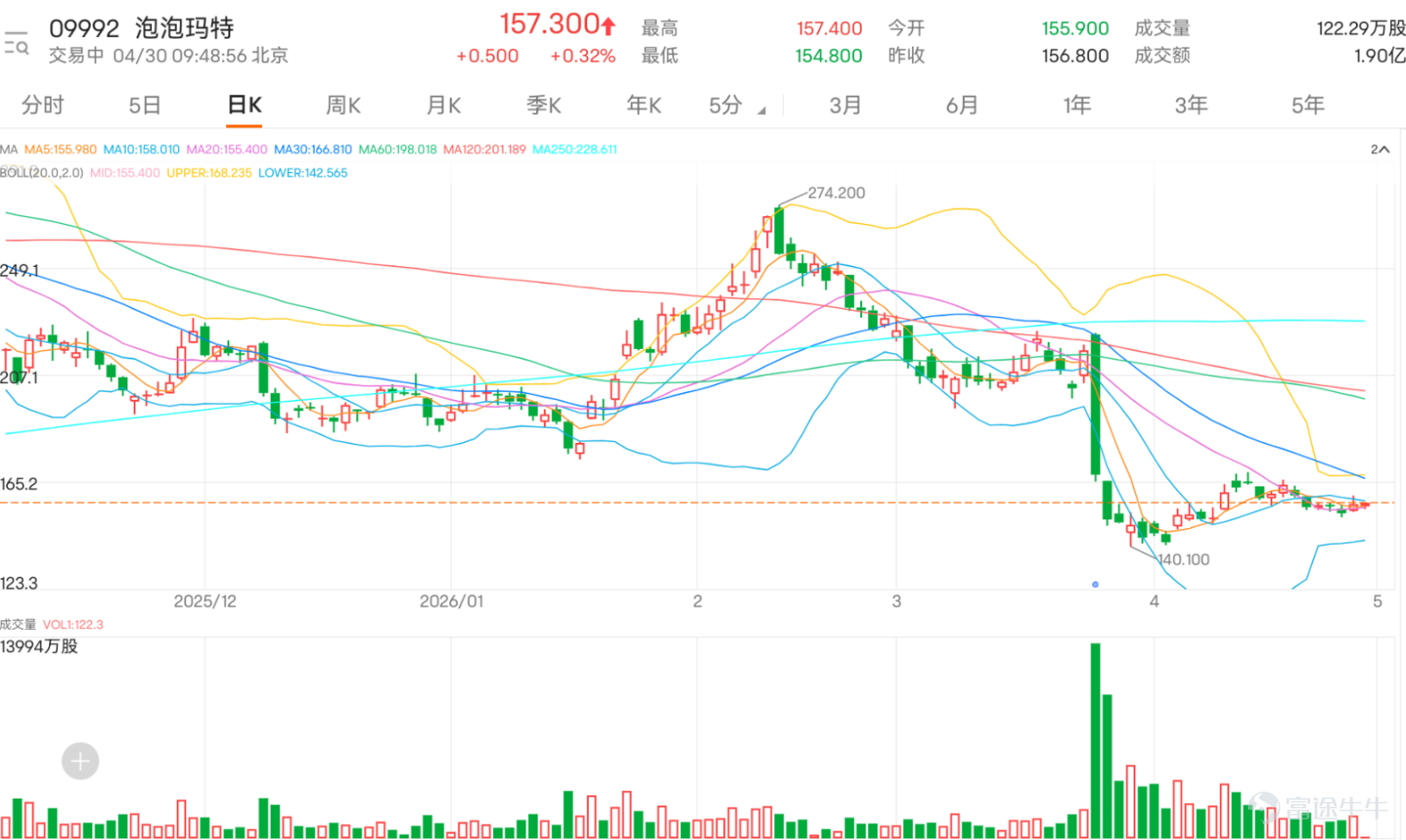This screenshot has width=1406, height=840.
Task: Tap the gray plus add button
Action: click(x=80, y=761)
